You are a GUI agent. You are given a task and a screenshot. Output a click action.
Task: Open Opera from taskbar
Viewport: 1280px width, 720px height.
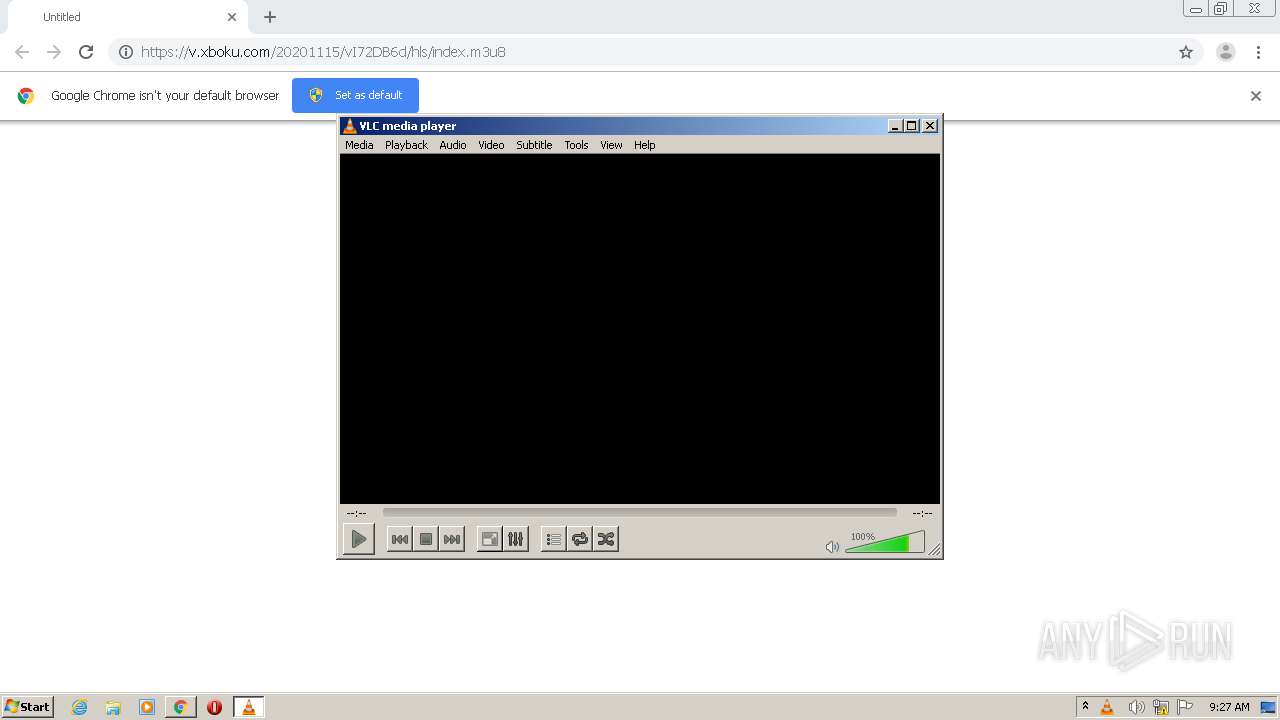[x=214, y=707]
